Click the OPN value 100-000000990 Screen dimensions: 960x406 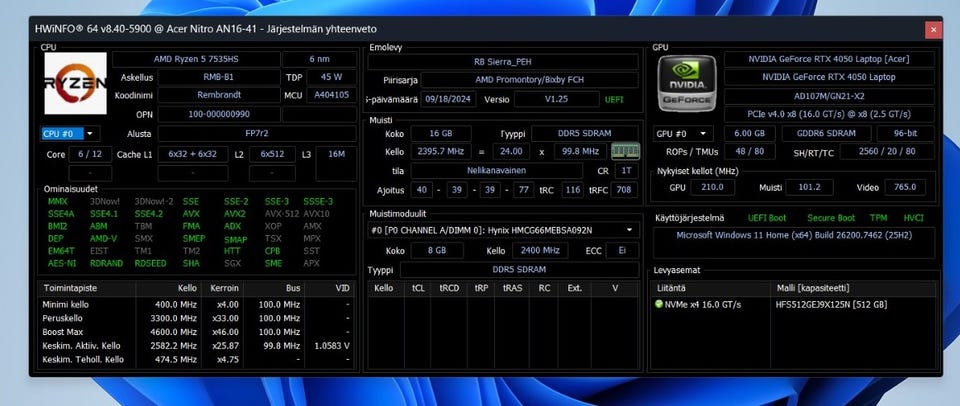click(x=219, y=114)
